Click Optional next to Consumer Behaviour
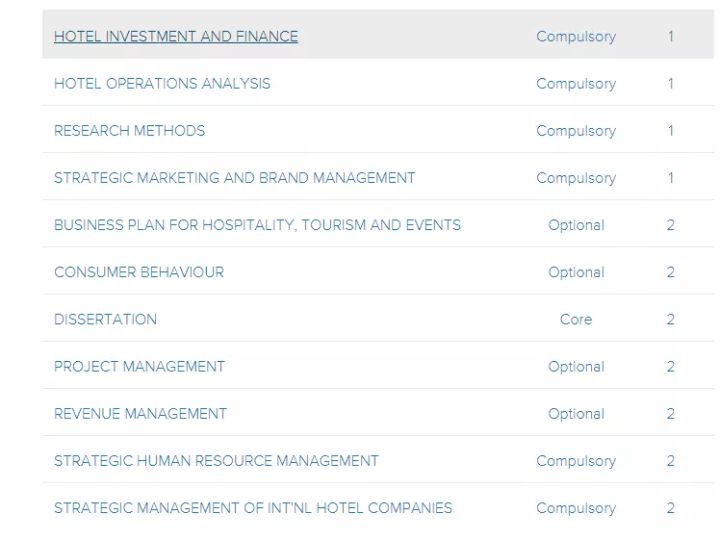 coord(576,272)
